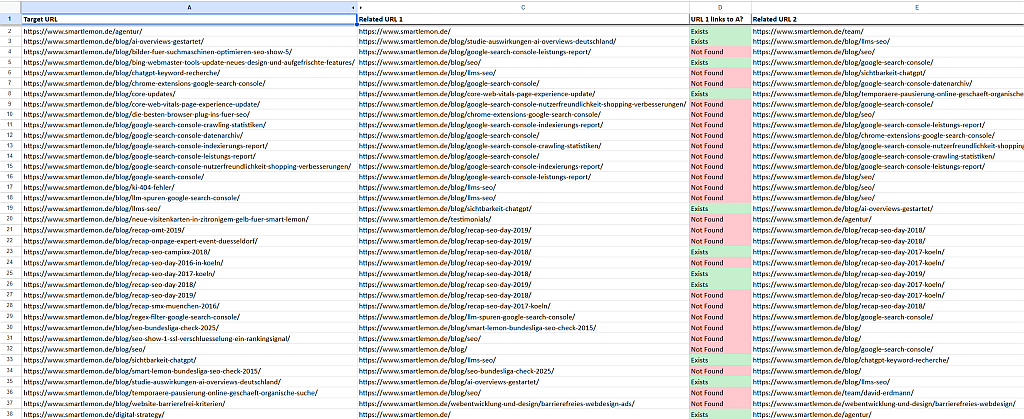Image resolution: width=1024 pixels, height=419 pixels.
Task: Select row 38 by its row number
Action: coord(10,414)
